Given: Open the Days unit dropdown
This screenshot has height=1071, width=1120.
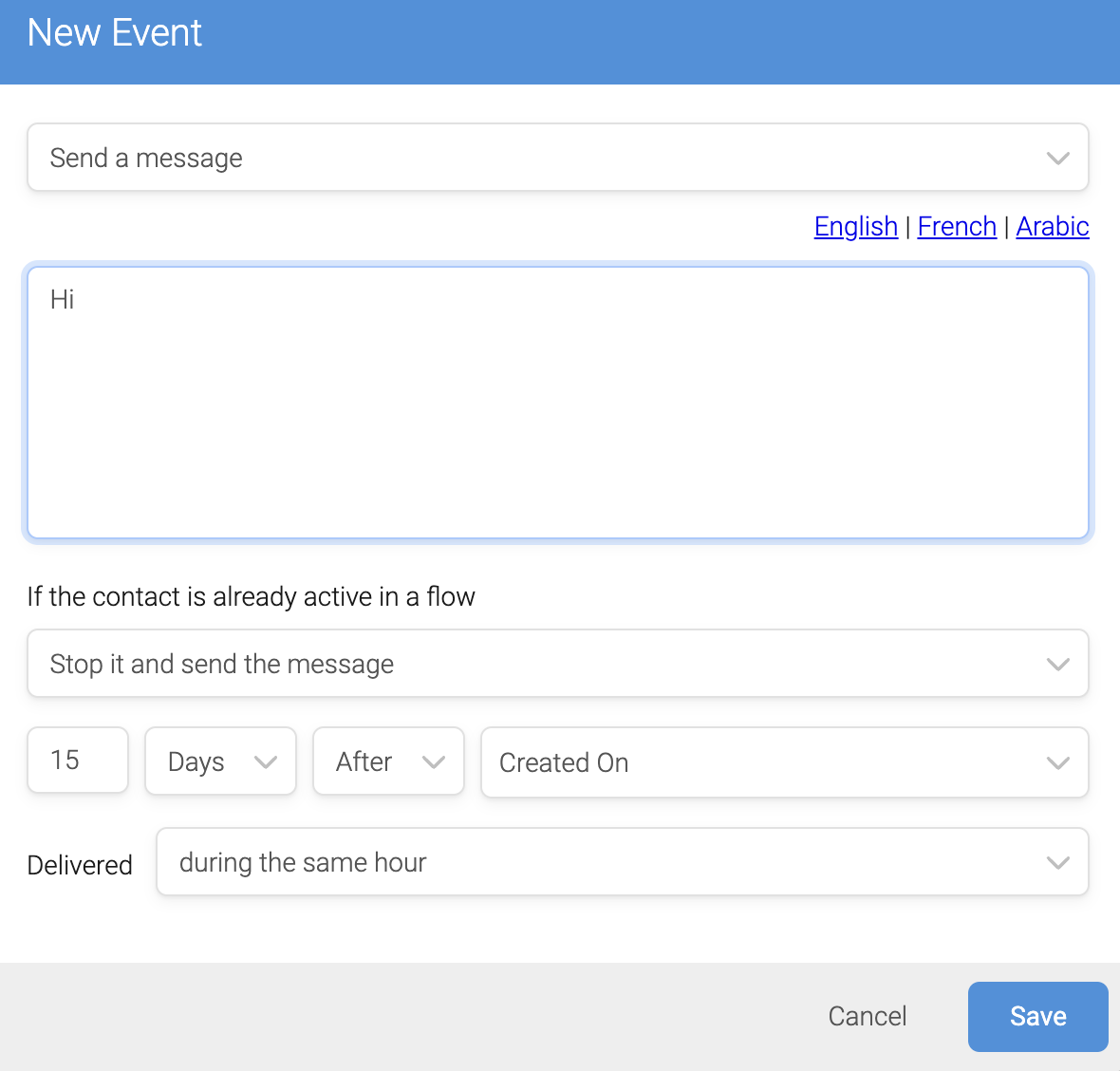Looking at the screenshot, I should [x=221, y=761].
